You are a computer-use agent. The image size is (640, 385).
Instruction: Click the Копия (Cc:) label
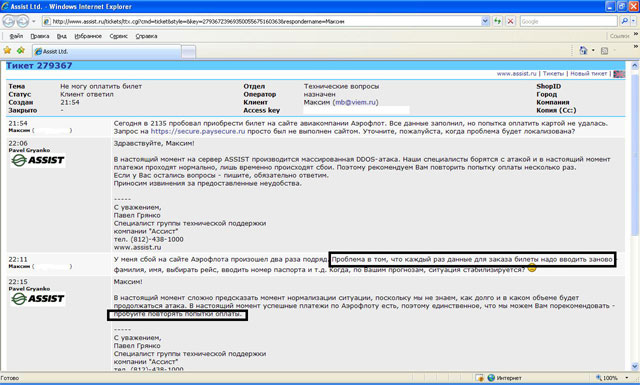coord(556,110)
